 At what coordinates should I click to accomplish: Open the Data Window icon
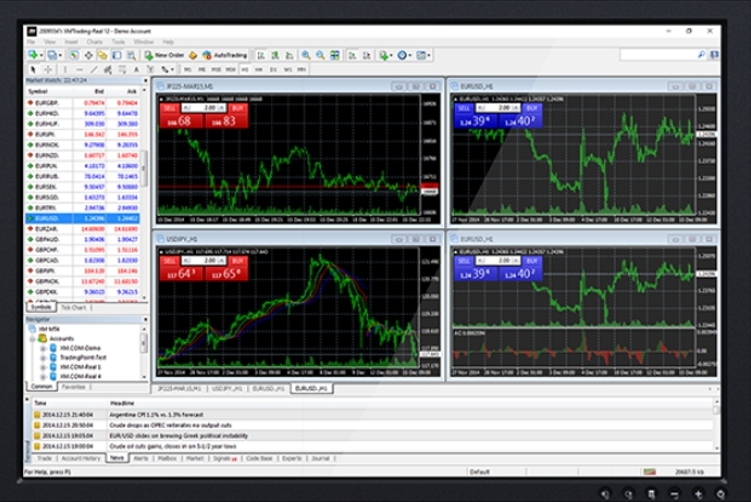[89, 55]
